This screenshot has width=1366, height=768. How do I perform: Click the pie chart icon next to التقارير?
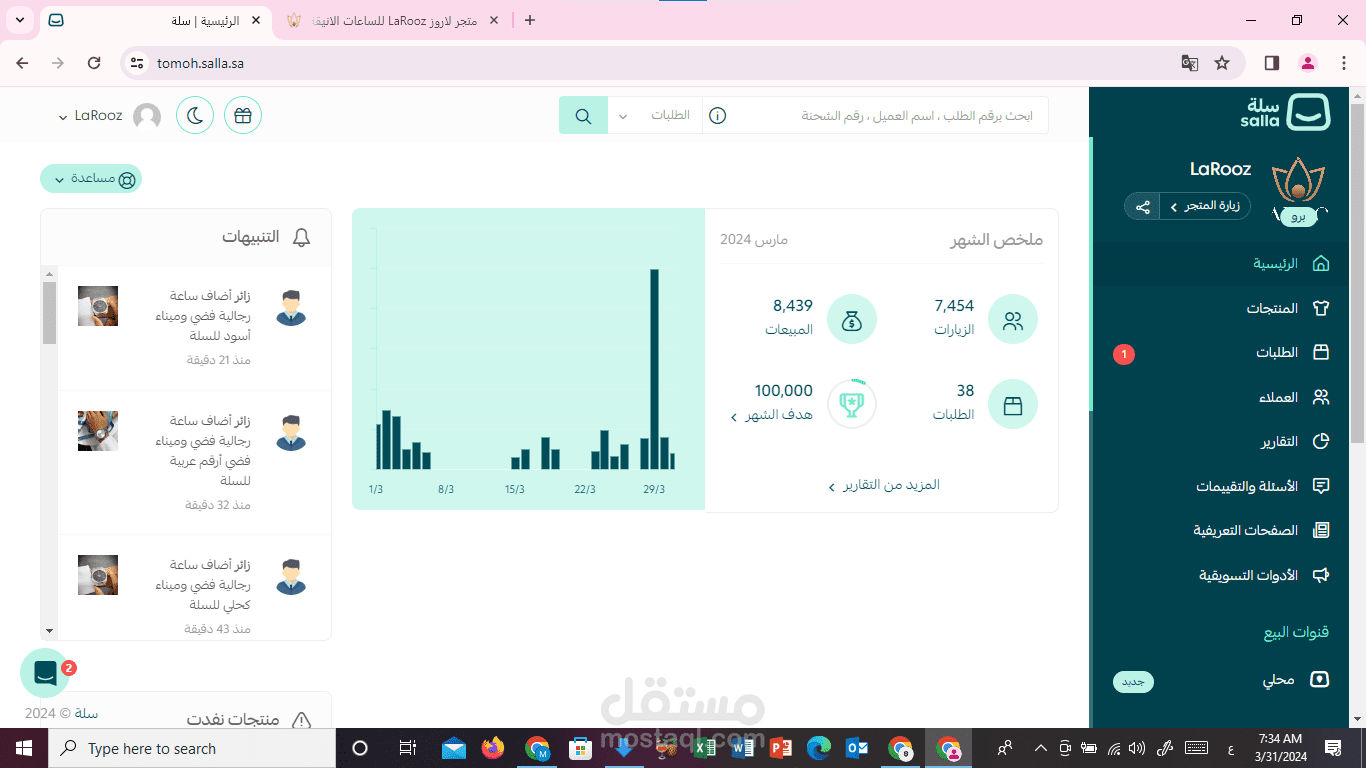(x=1320, y=441)
